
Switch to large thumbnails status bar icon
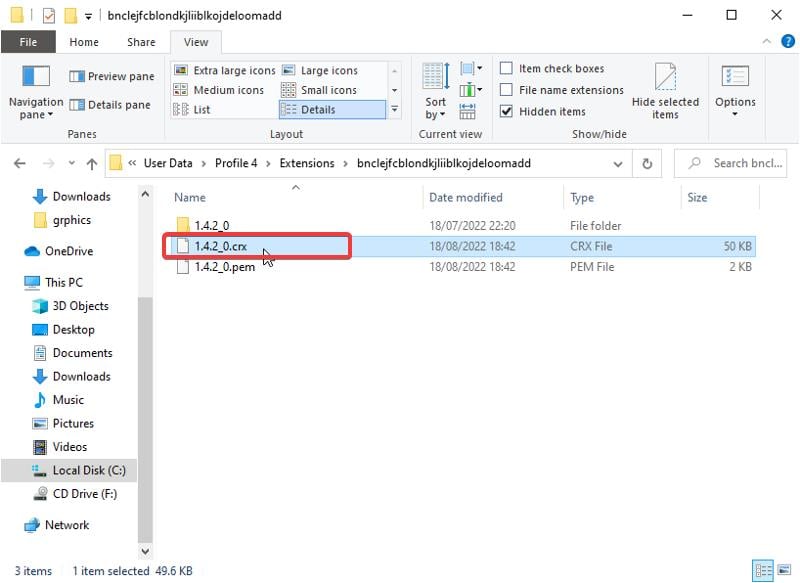pyautogui.click(x=784, y=570)
